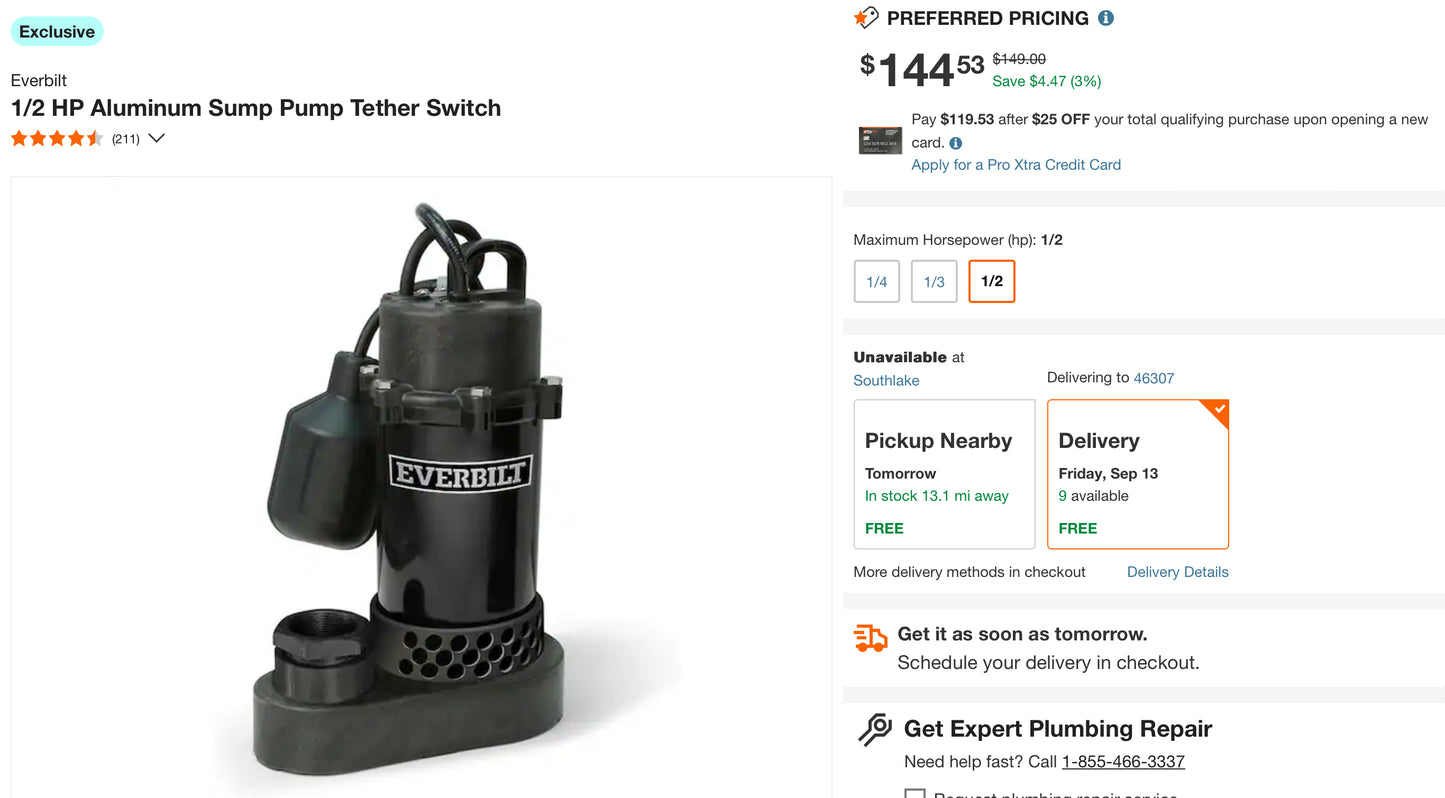Open the Delivery Details link
The height and width of the screenshot is (798, 1445).
1178,572
